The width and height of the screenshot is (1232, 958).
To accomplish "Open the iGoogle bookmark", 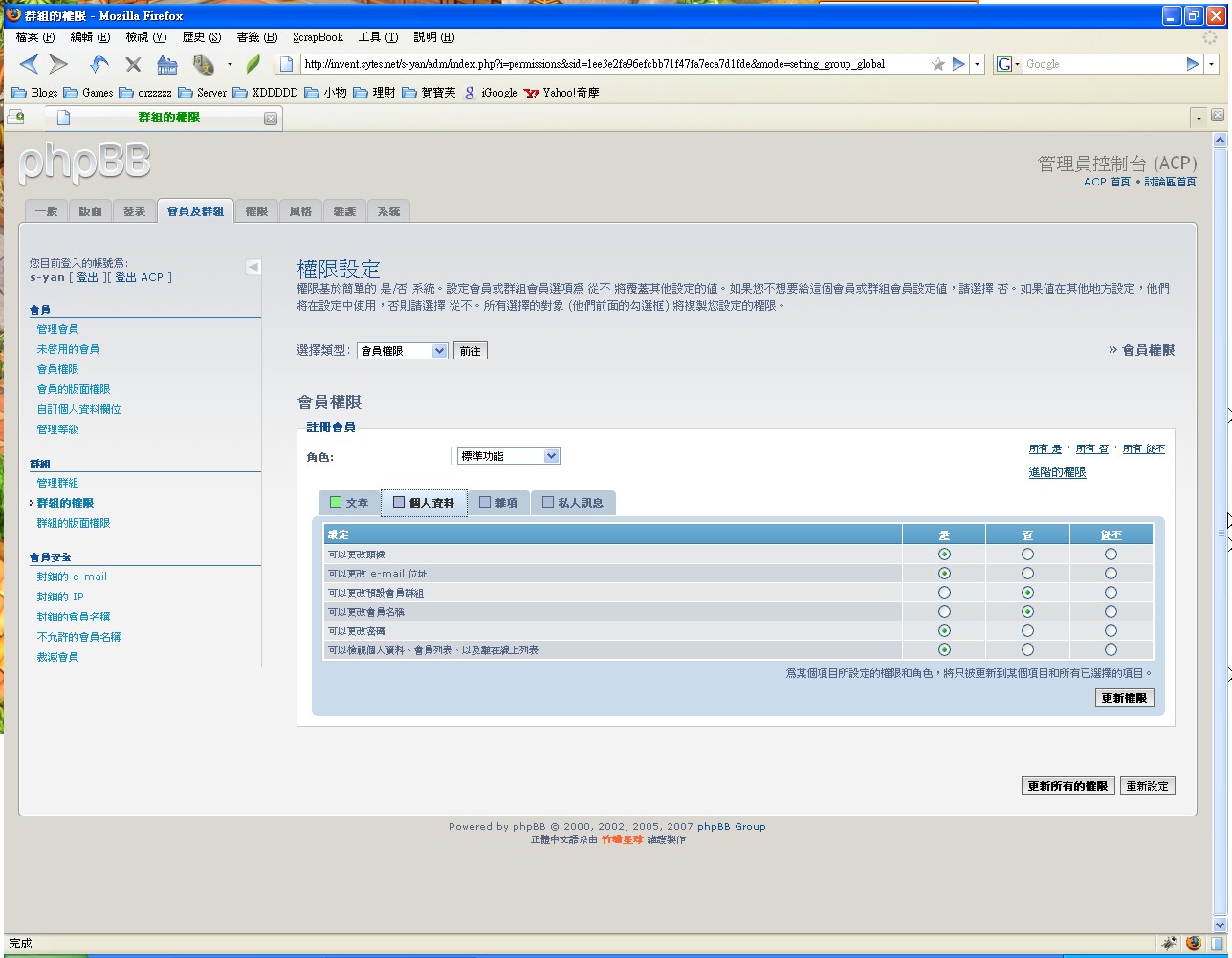I will (x=490, y=93).
